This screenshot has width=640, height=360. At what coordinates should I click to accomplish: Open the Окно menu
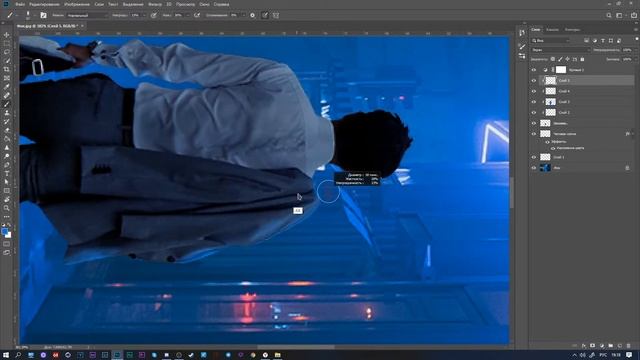[204, 4]
